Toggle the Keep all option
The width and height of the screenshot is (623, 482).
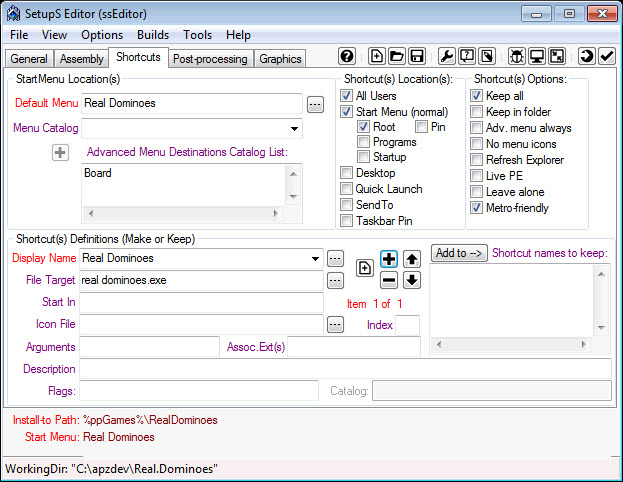(476, 95)
